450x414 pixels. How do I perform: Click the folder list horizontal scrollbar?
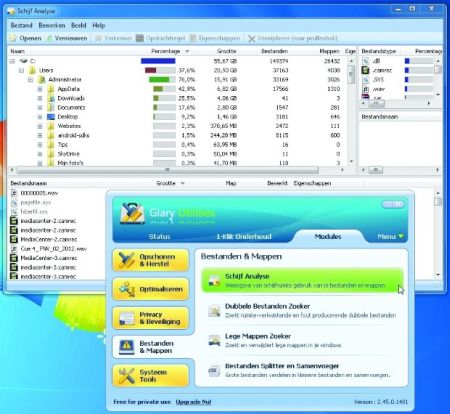click(x=177, y=170)
